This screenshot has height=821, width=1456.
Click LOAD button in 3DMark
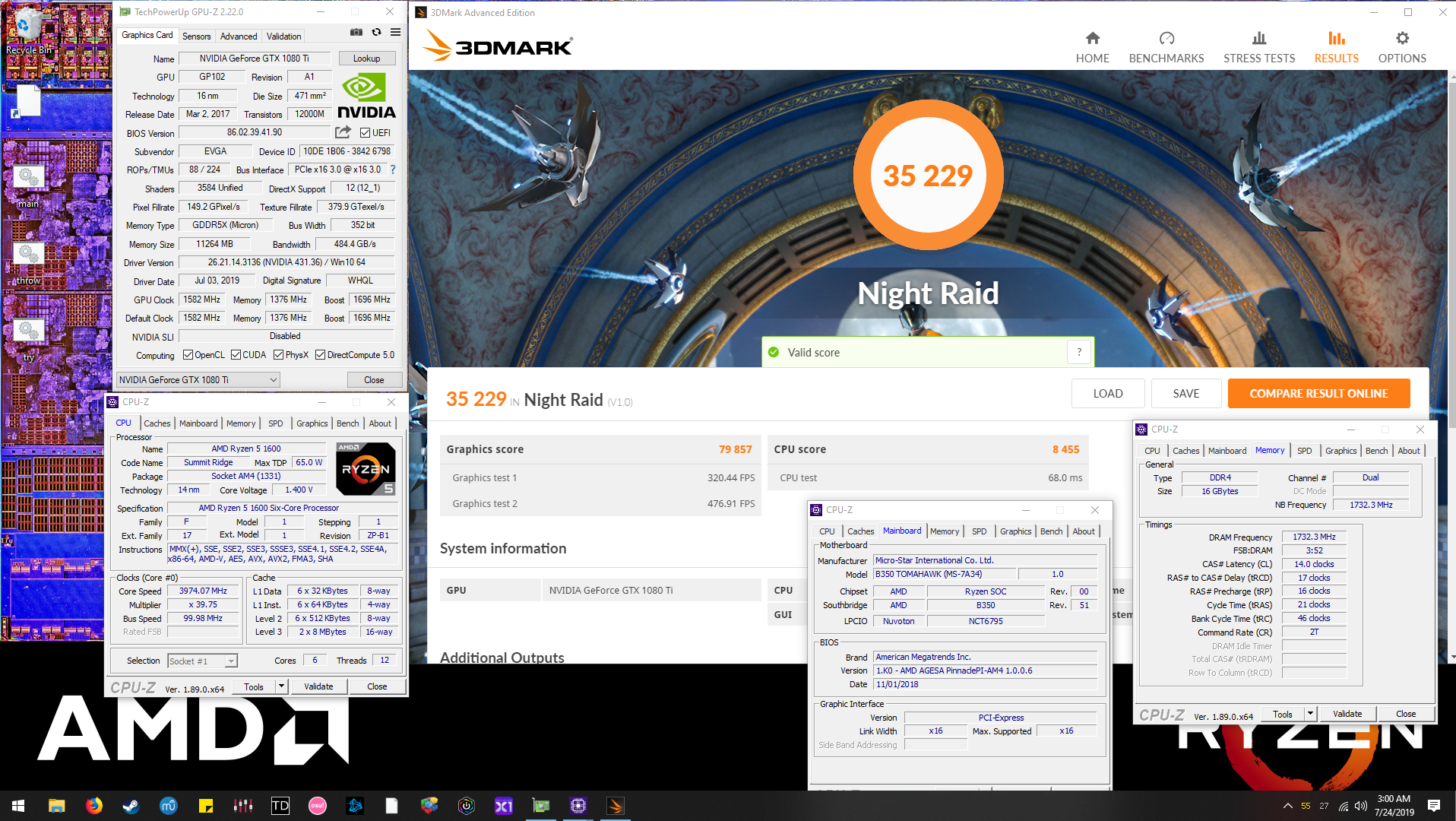[1108, 394]
